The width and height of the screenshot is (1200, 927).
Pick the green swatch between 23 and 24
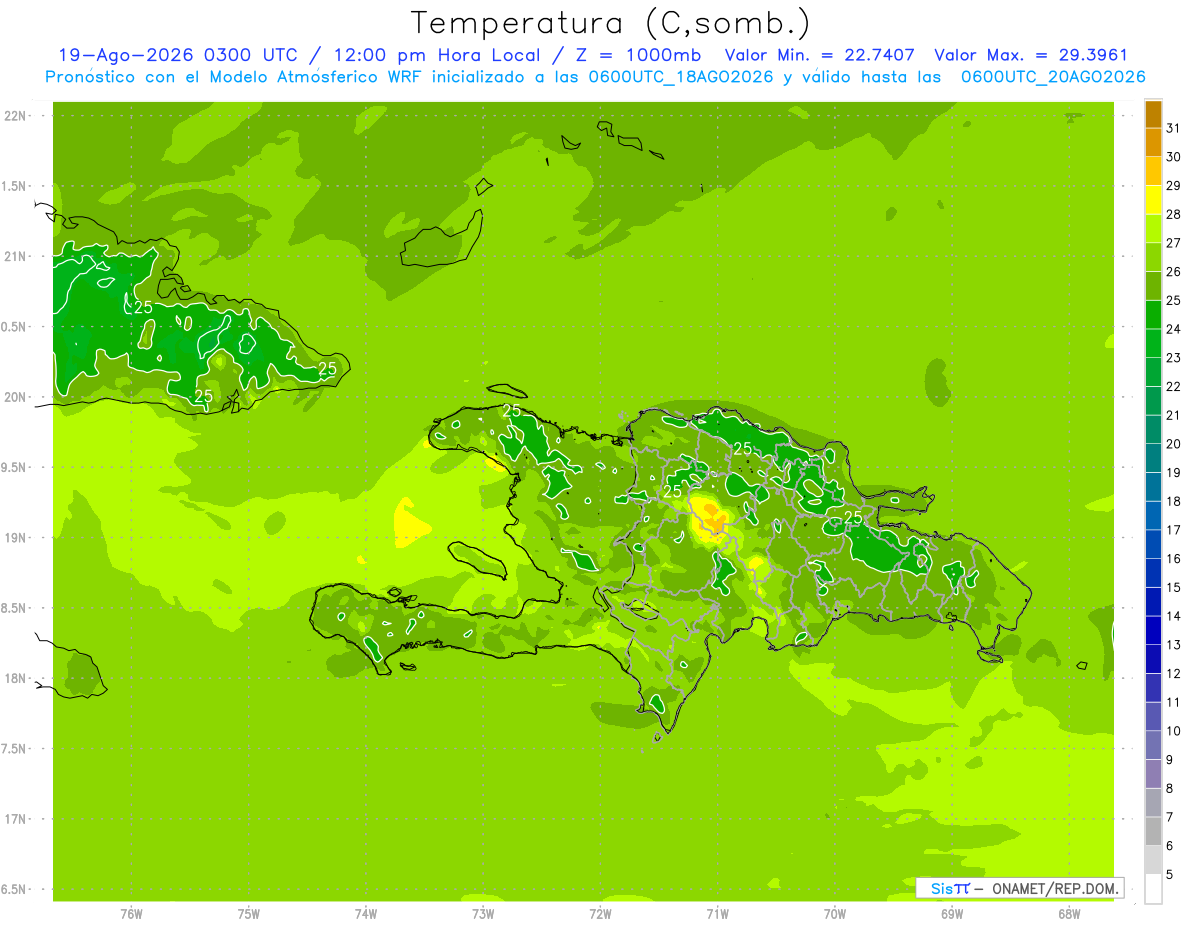1153,343
